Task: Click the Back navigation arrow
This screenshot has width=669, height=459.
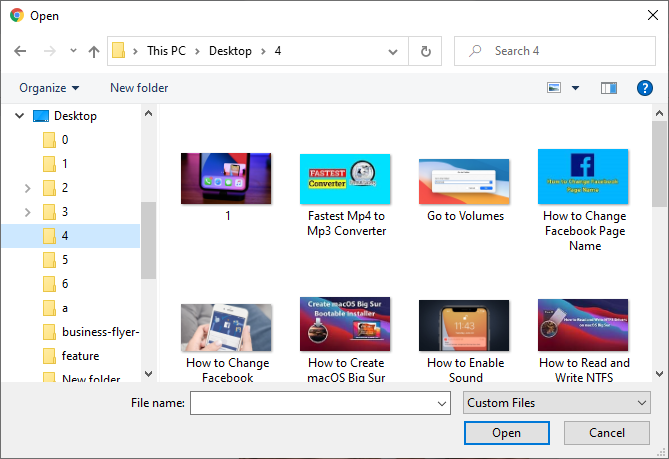Action: click(21, 51)
